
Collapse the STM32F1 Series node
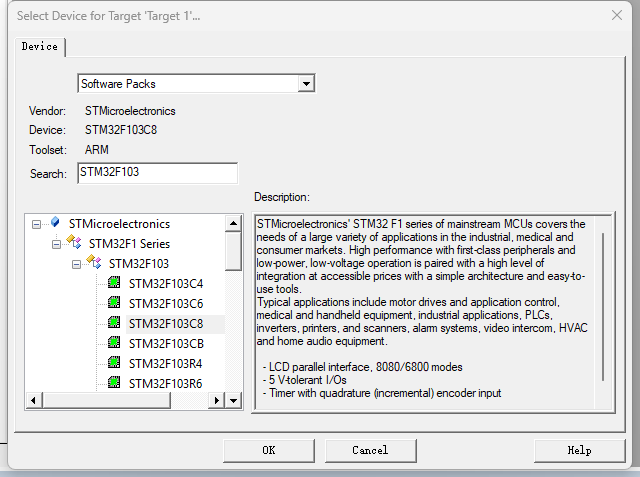(56, 244)
